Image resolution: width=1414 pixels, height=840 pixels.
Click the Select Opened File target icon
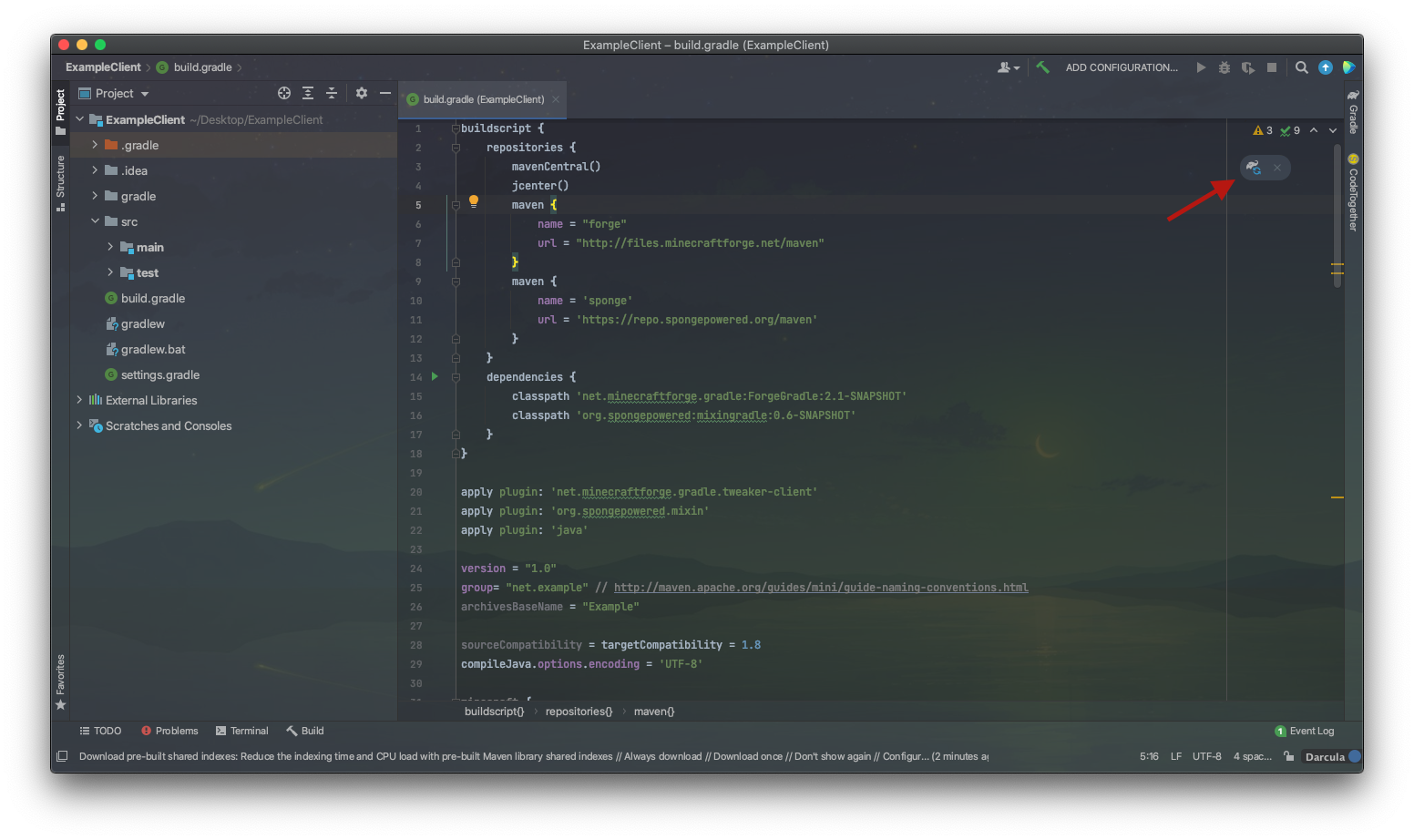tap(284, 93)
